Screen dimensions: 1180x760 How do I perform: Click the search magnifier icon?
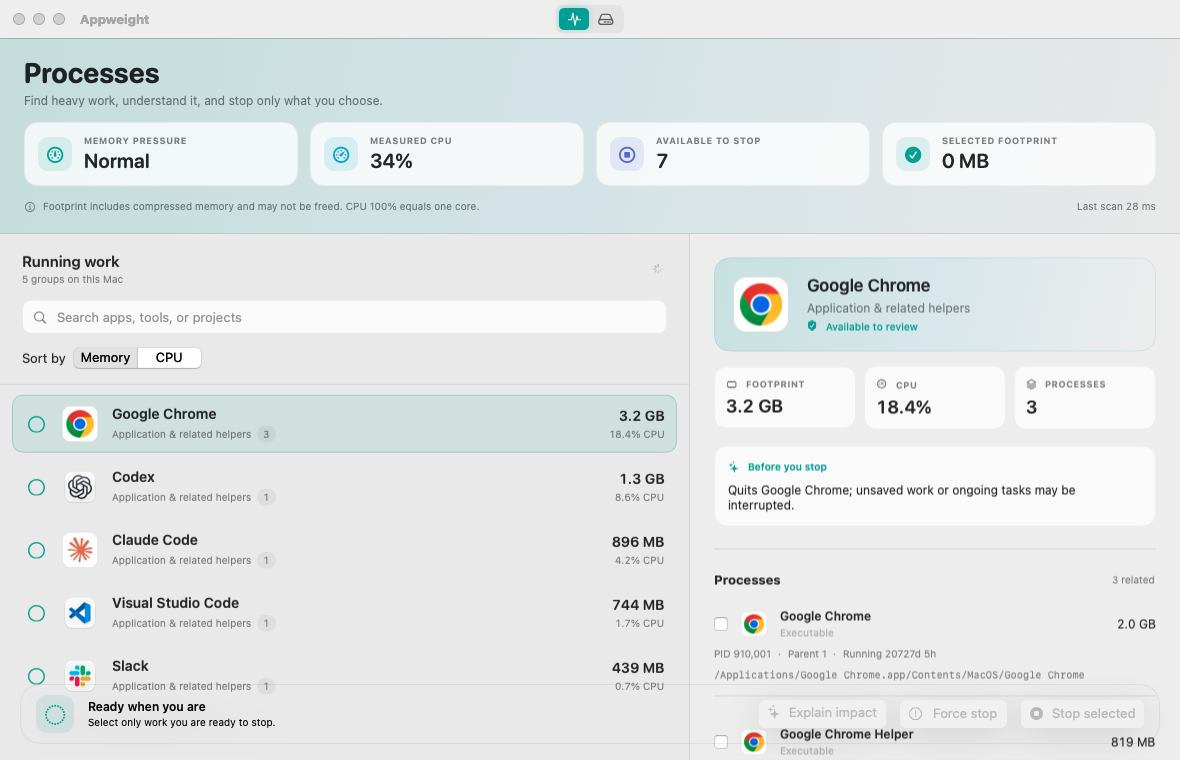tap(40, 318)
